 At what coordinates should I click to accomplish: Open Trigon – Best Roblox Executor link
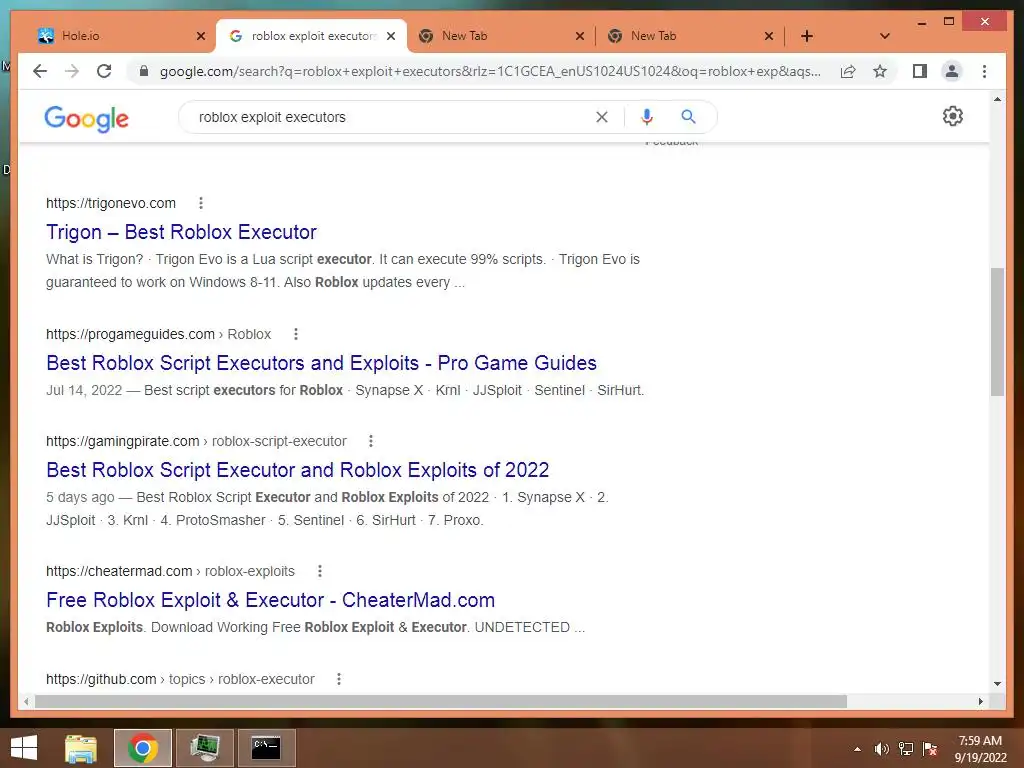pyautogui.click(x=181, y=232)
